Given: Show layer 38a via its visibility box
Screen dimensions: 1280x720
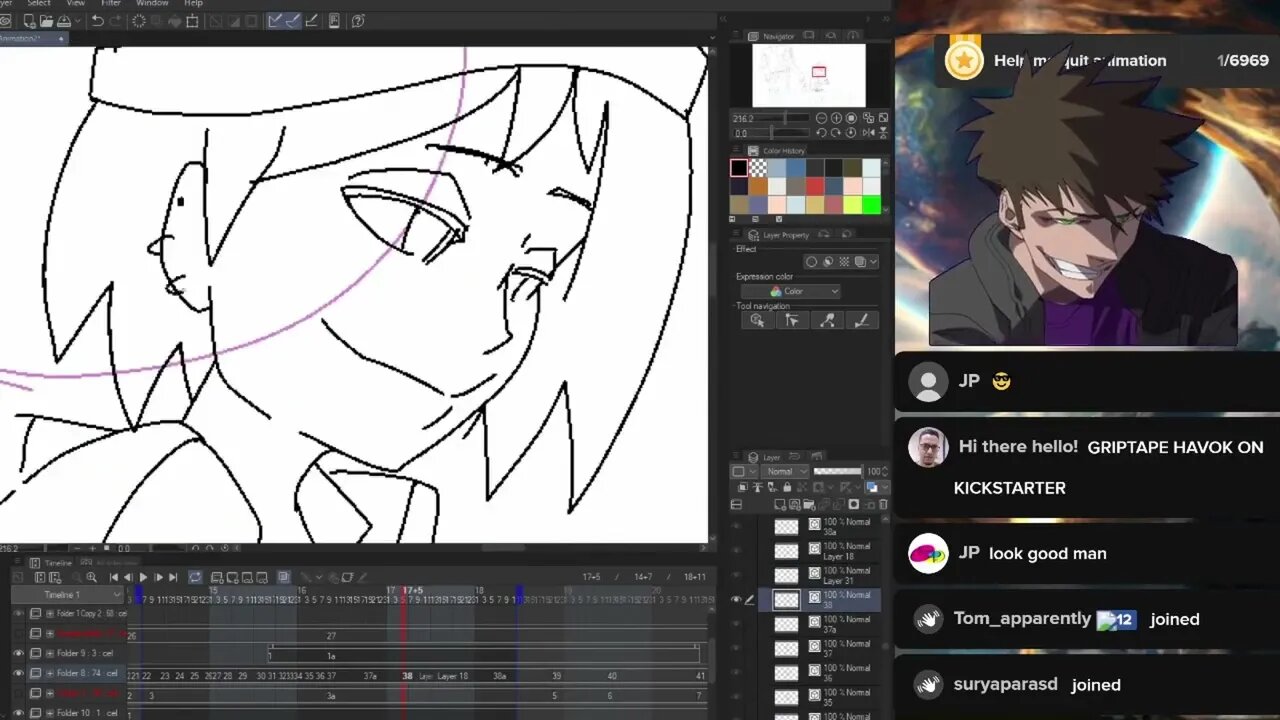Looking at the screenshot, I should [736, 527].
